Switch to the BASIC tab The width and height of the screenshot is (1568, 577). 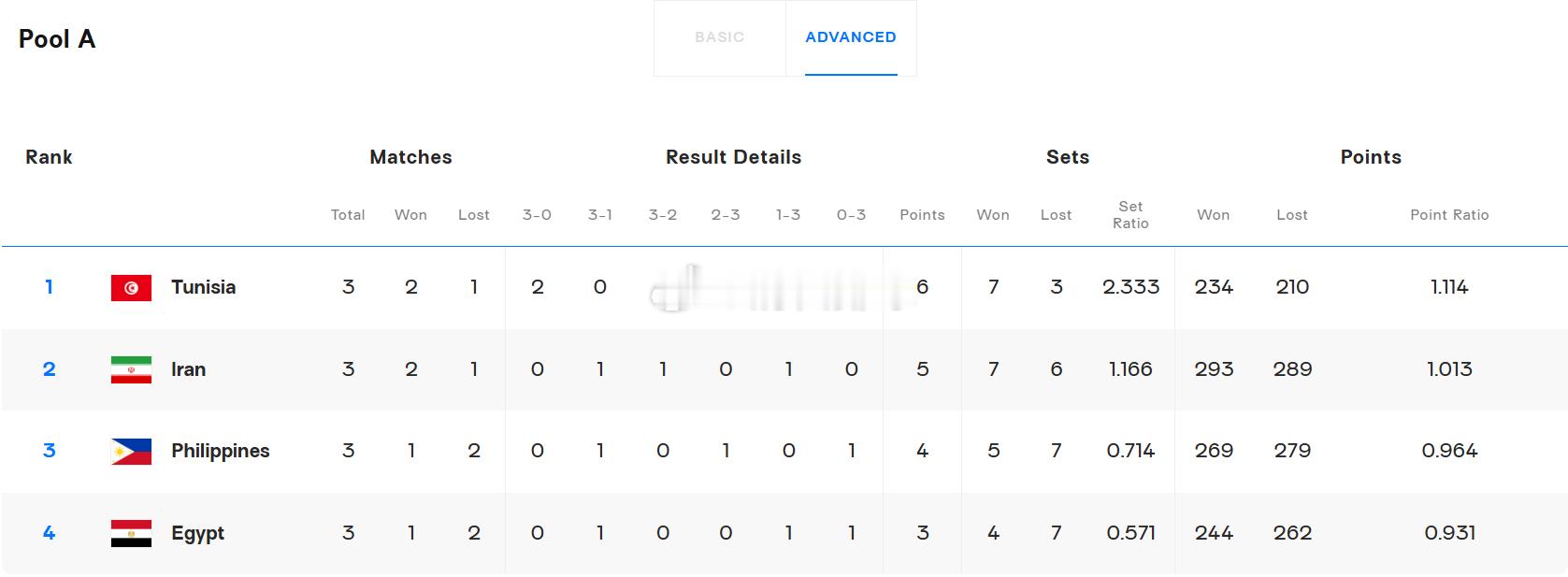(x=719, y=37)
